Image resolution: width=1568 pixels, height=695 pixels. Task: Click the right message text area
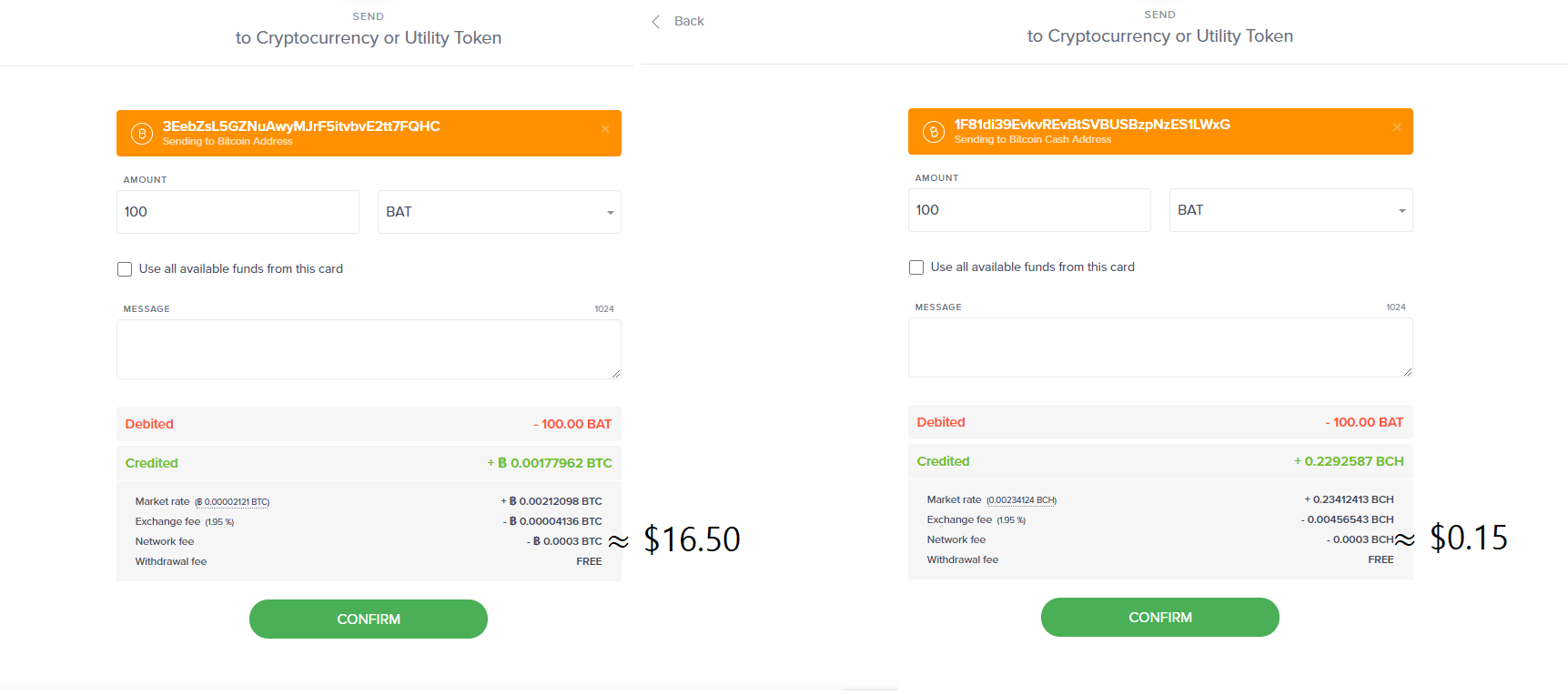(1160, 347)
